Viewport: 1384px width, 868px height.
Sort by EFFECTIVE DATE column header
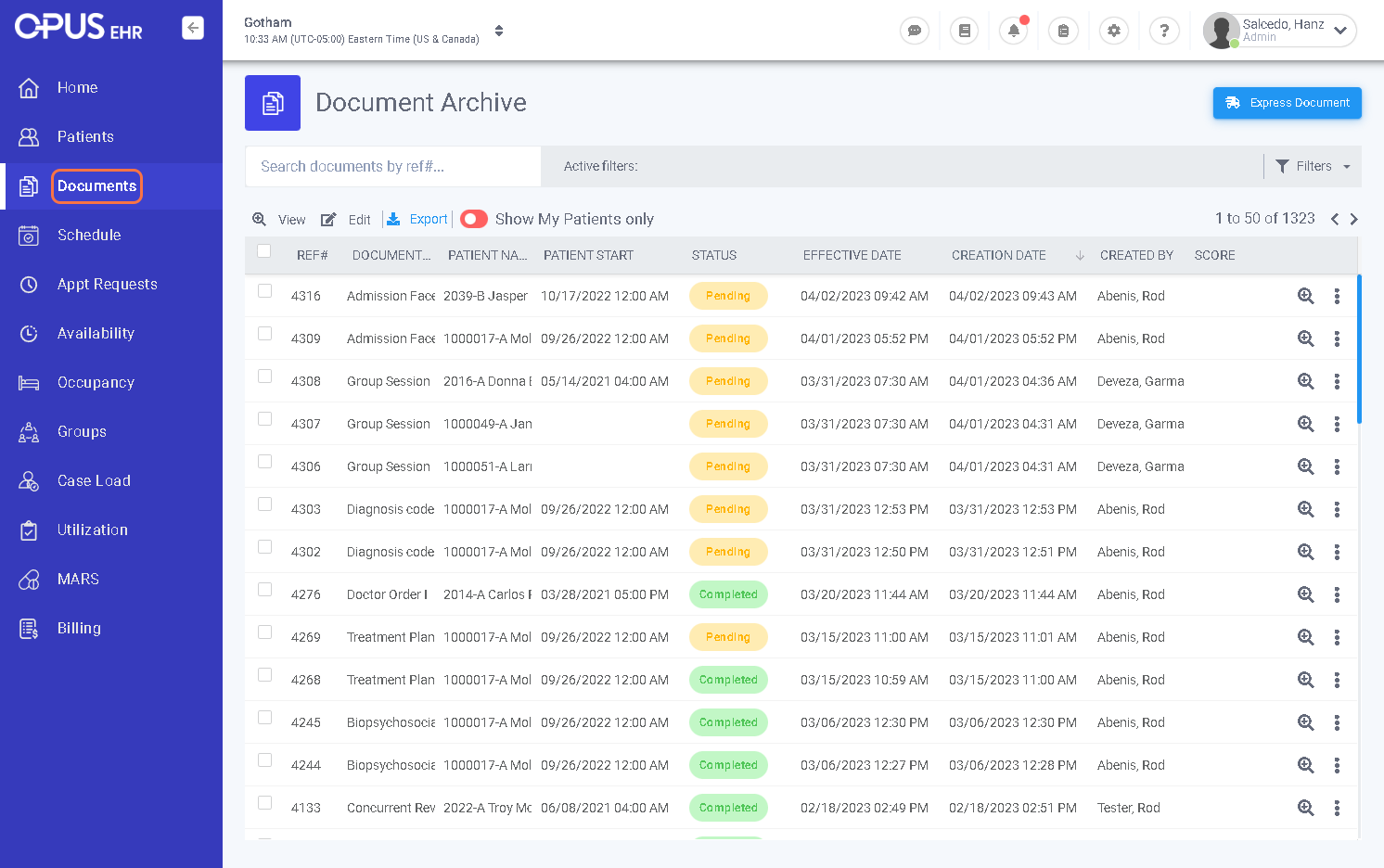pos(852,255)
